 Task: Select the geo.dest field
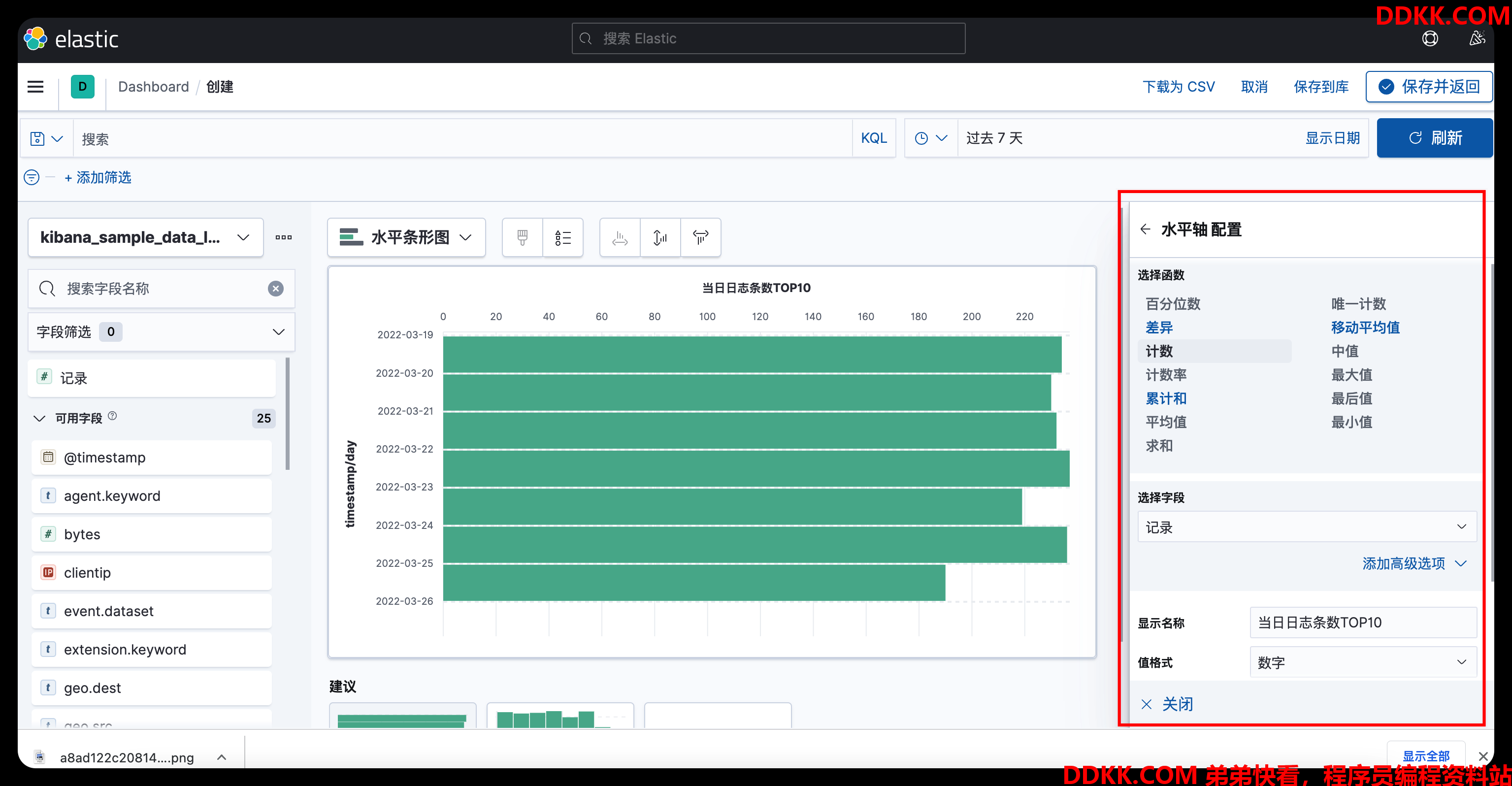[151, 688]
